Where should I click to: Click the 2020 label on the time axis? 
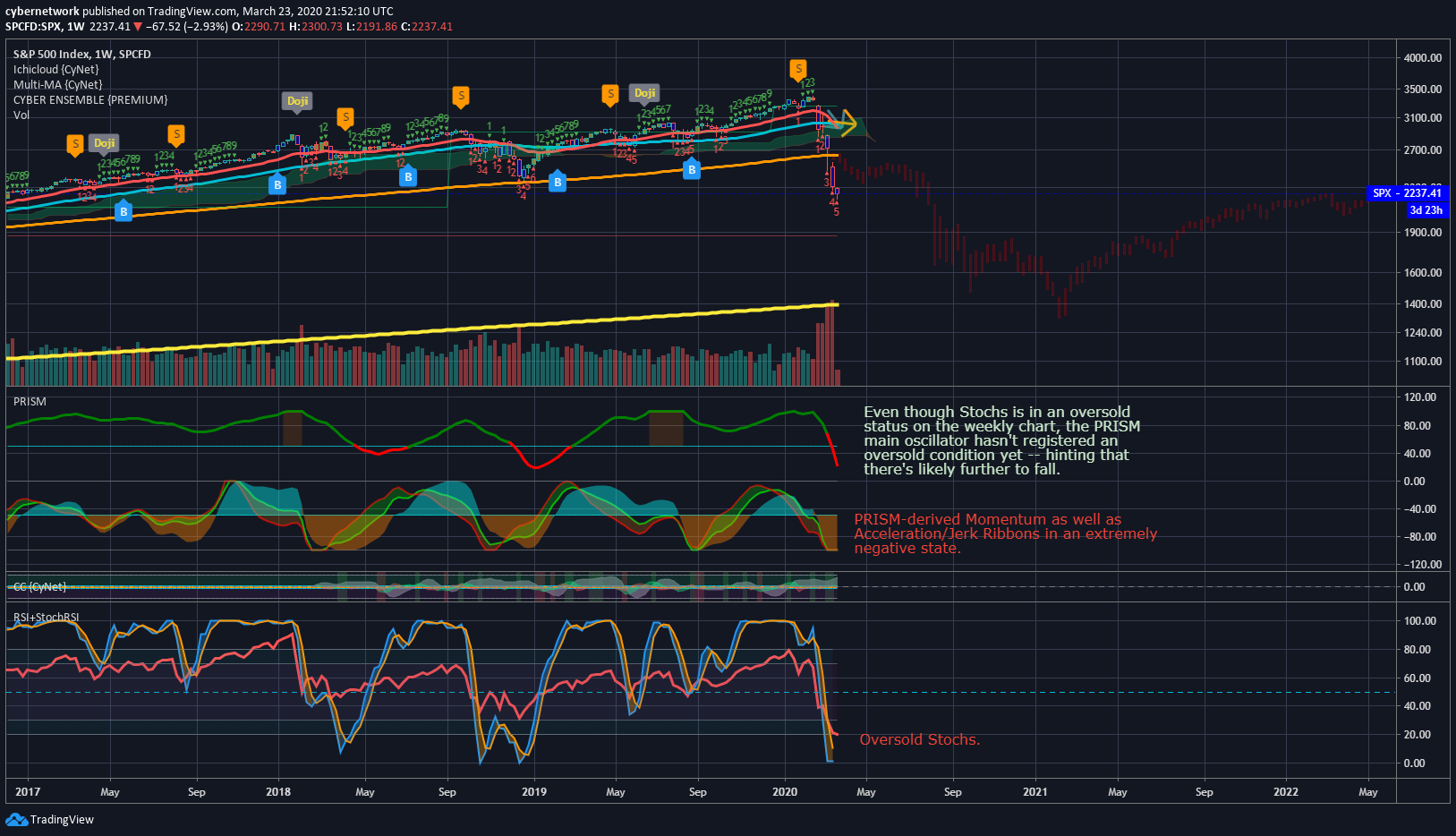[785, 792]
